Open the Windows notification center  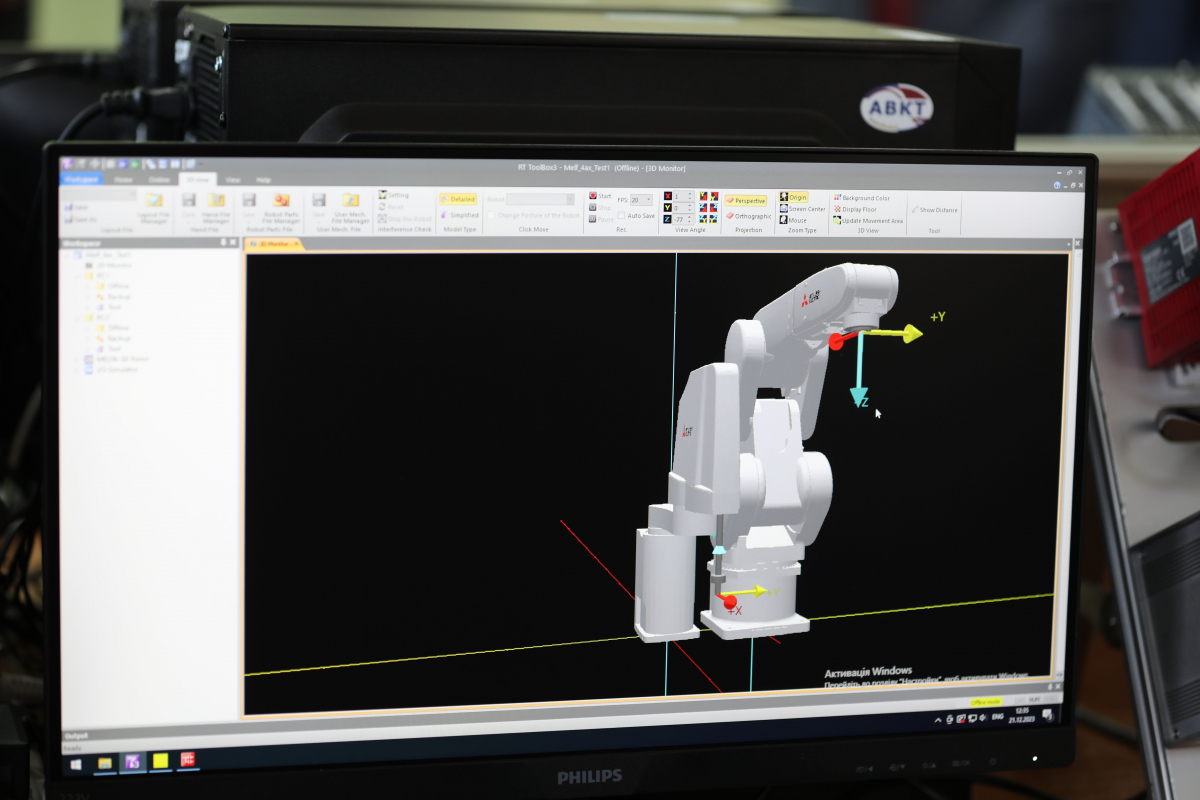coord(1047,714)
